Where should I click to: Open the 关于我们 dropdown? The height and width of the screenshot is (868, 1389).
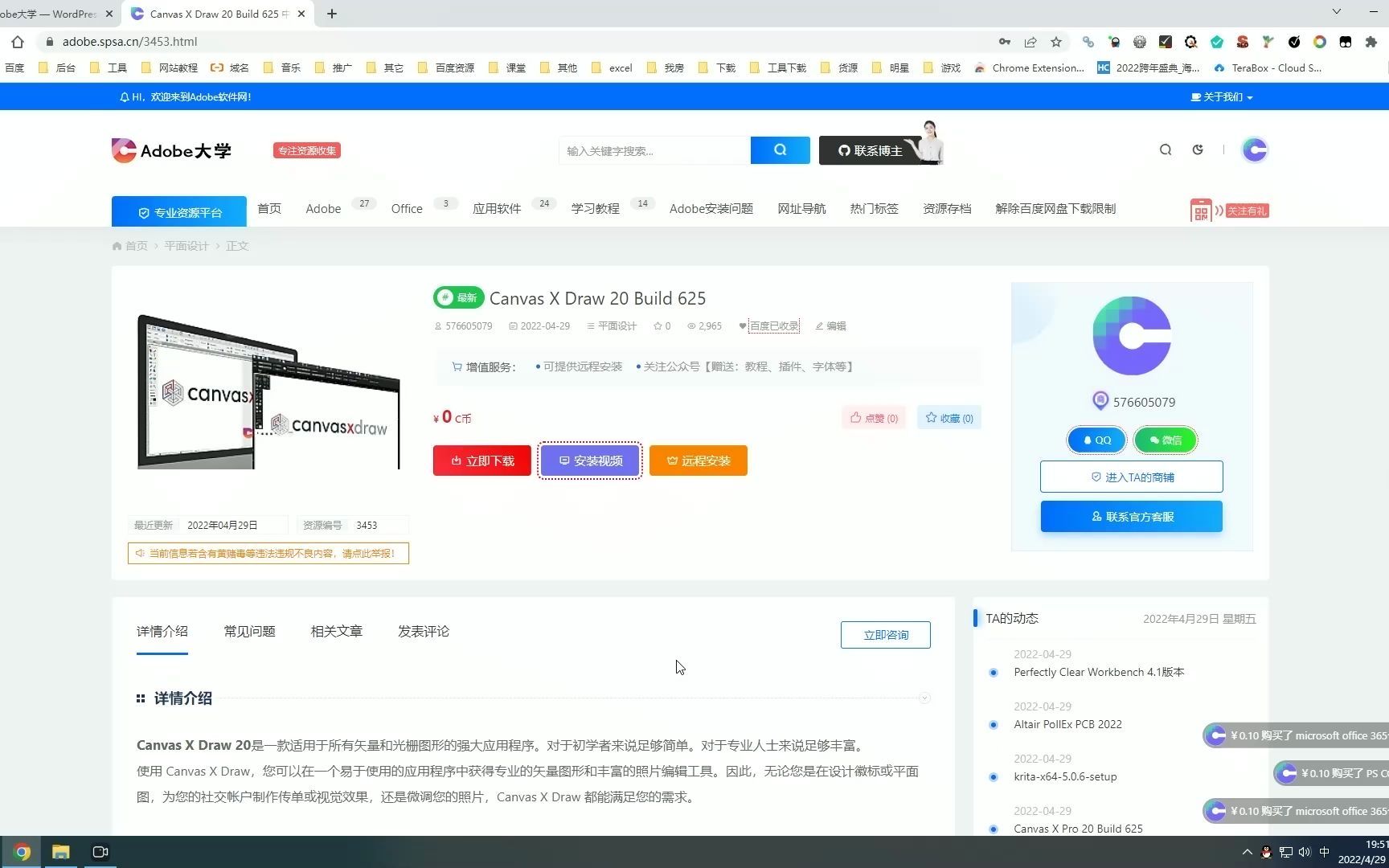click(1220, 96)
